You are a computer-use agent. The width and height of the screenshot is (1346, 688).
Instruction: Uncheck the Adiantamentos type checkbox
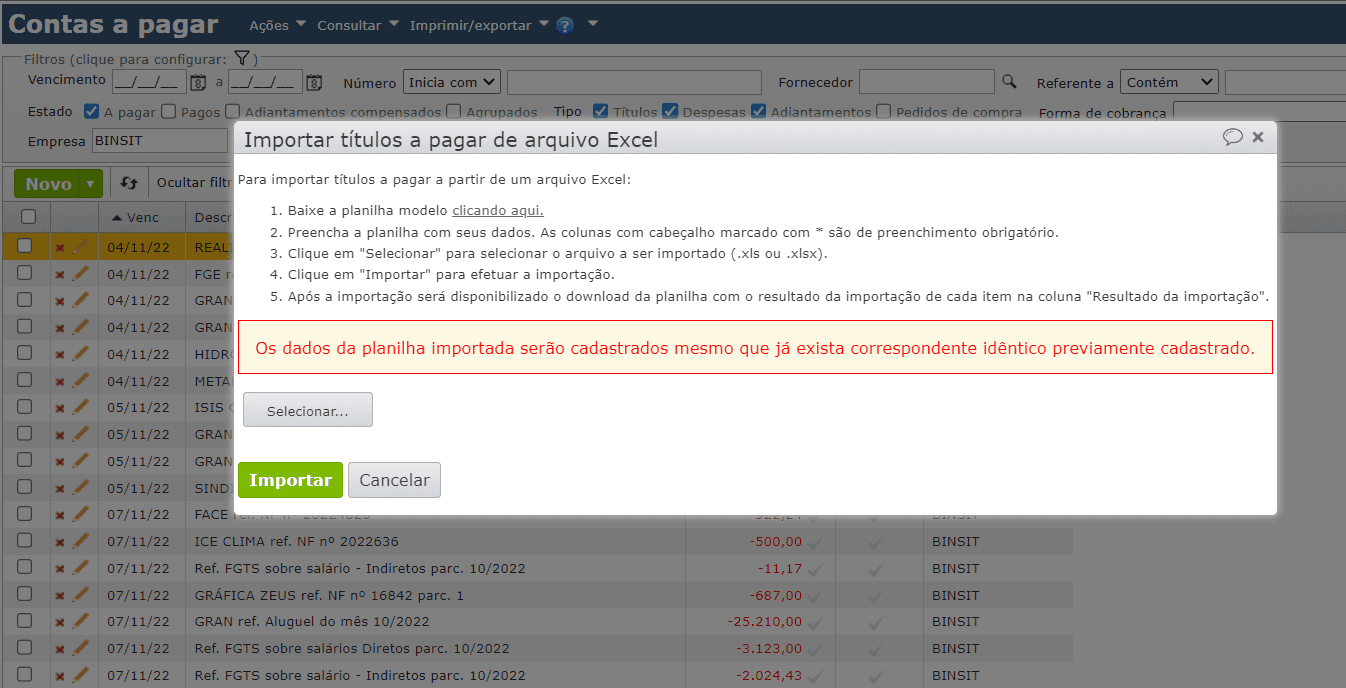click(758, 112)
